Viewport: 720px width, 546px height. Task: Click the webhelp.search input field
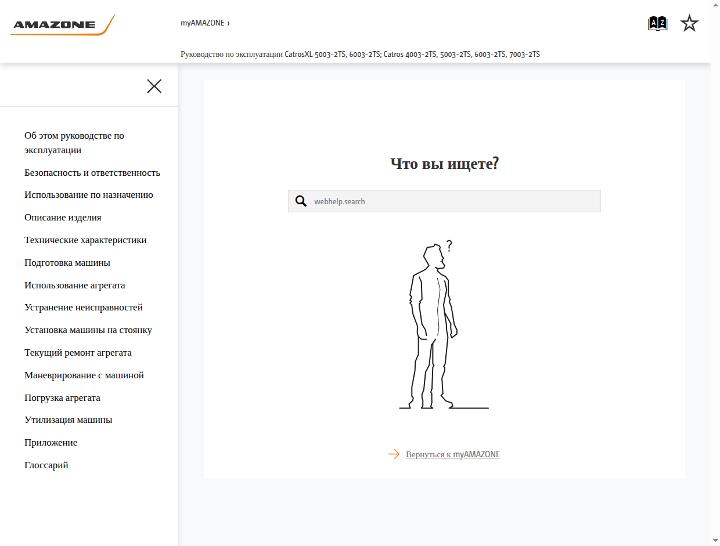pos(444,201)
